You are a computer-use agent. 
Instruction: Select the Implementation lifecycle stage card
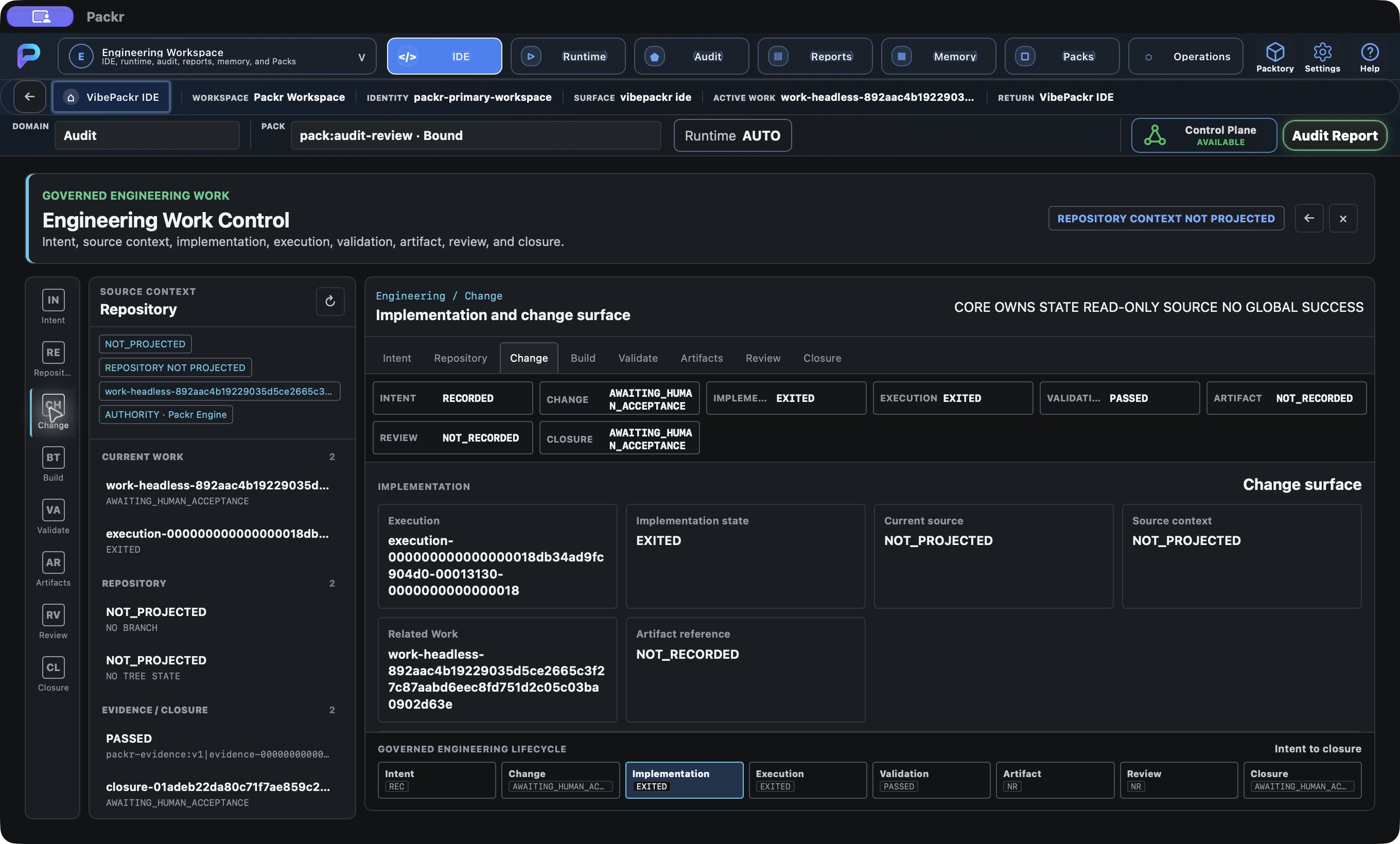684,780
